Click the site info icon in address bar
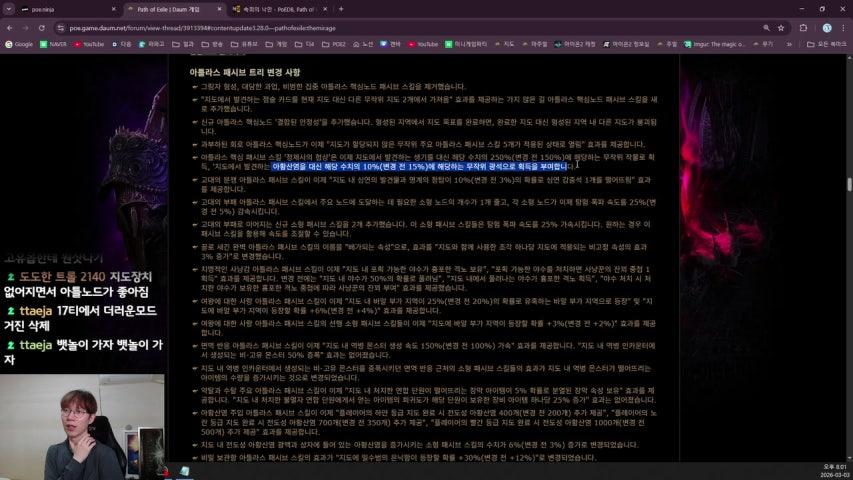This screenshot has height=480, width=853. [x=60, y=28]
